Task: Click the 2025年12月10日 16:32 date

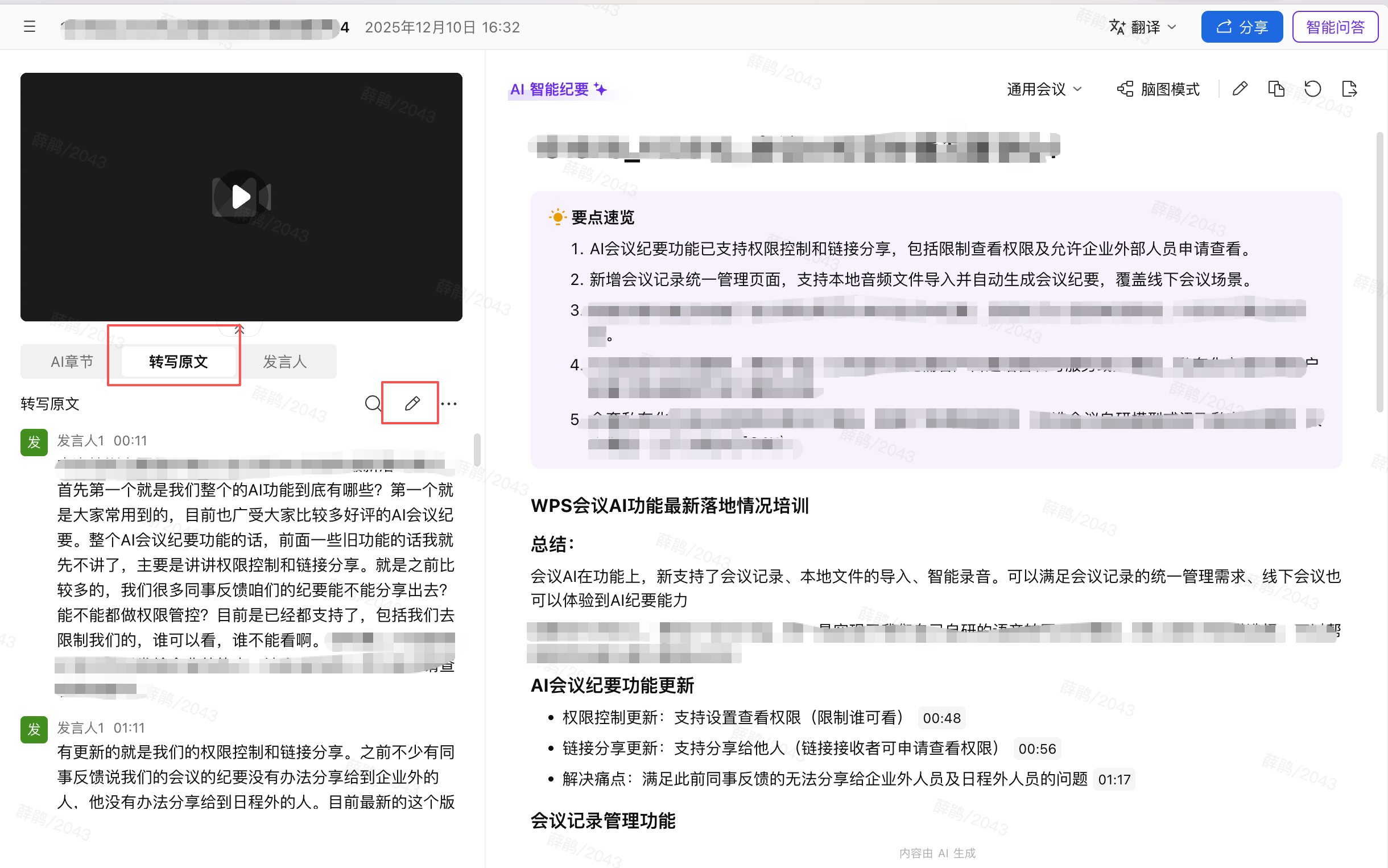Action: (442, 27)
